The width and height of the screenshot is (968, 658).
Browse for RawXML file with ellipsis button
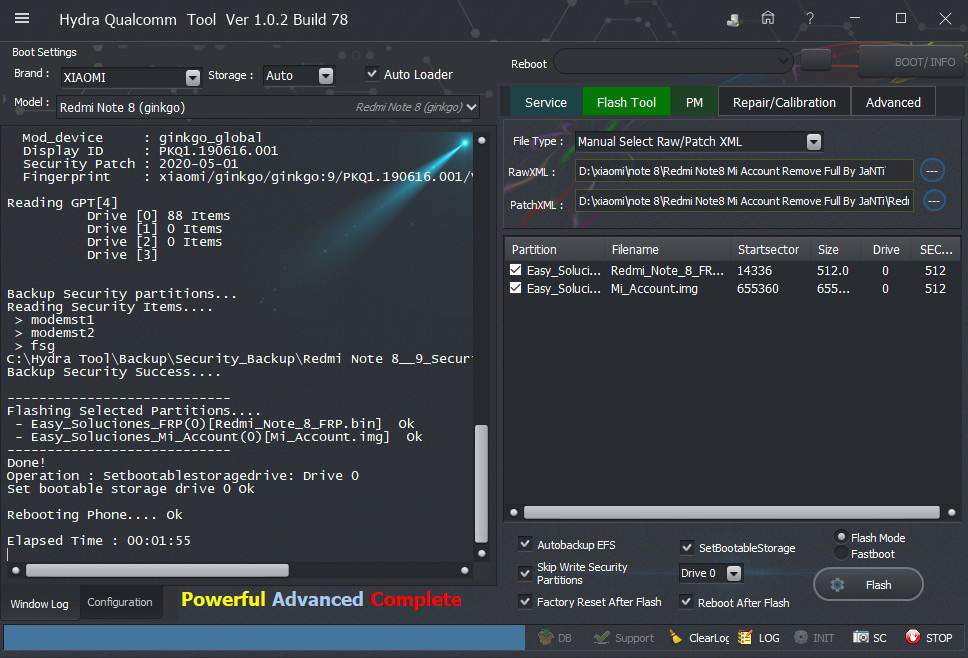click(x=932, y=170)
